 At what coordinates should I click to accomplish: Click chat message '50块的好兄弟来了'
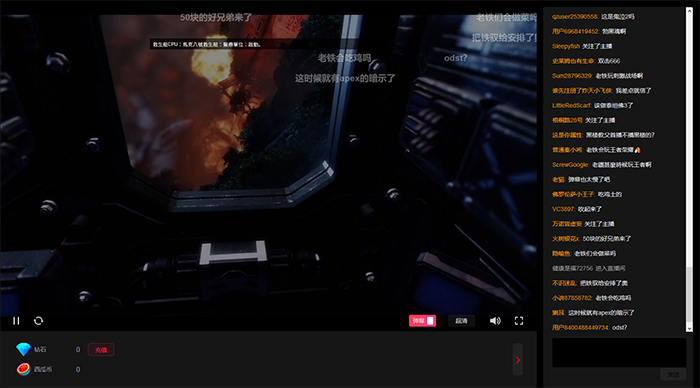tap(607, 238)
